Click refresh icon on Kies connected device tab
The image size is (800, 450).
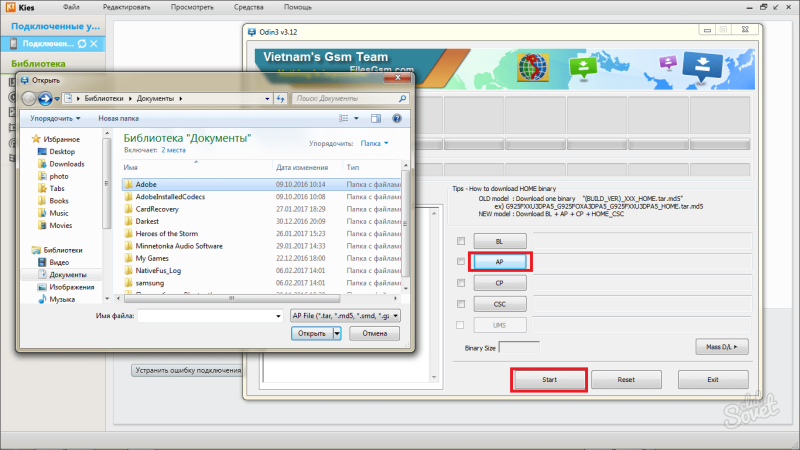(82, 44)
